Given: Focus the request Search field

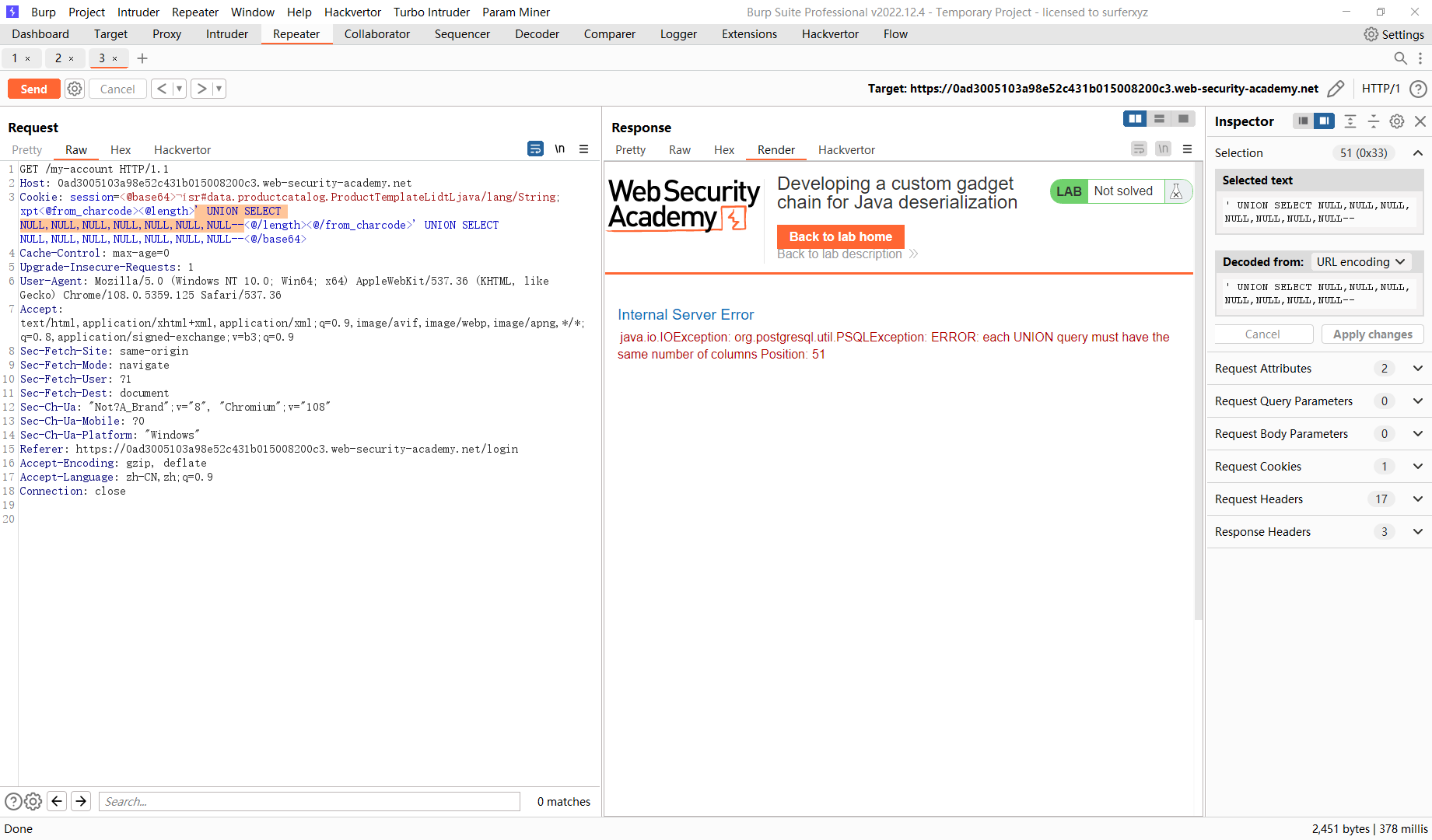Looking at the screenshot, I should point(310,802).
